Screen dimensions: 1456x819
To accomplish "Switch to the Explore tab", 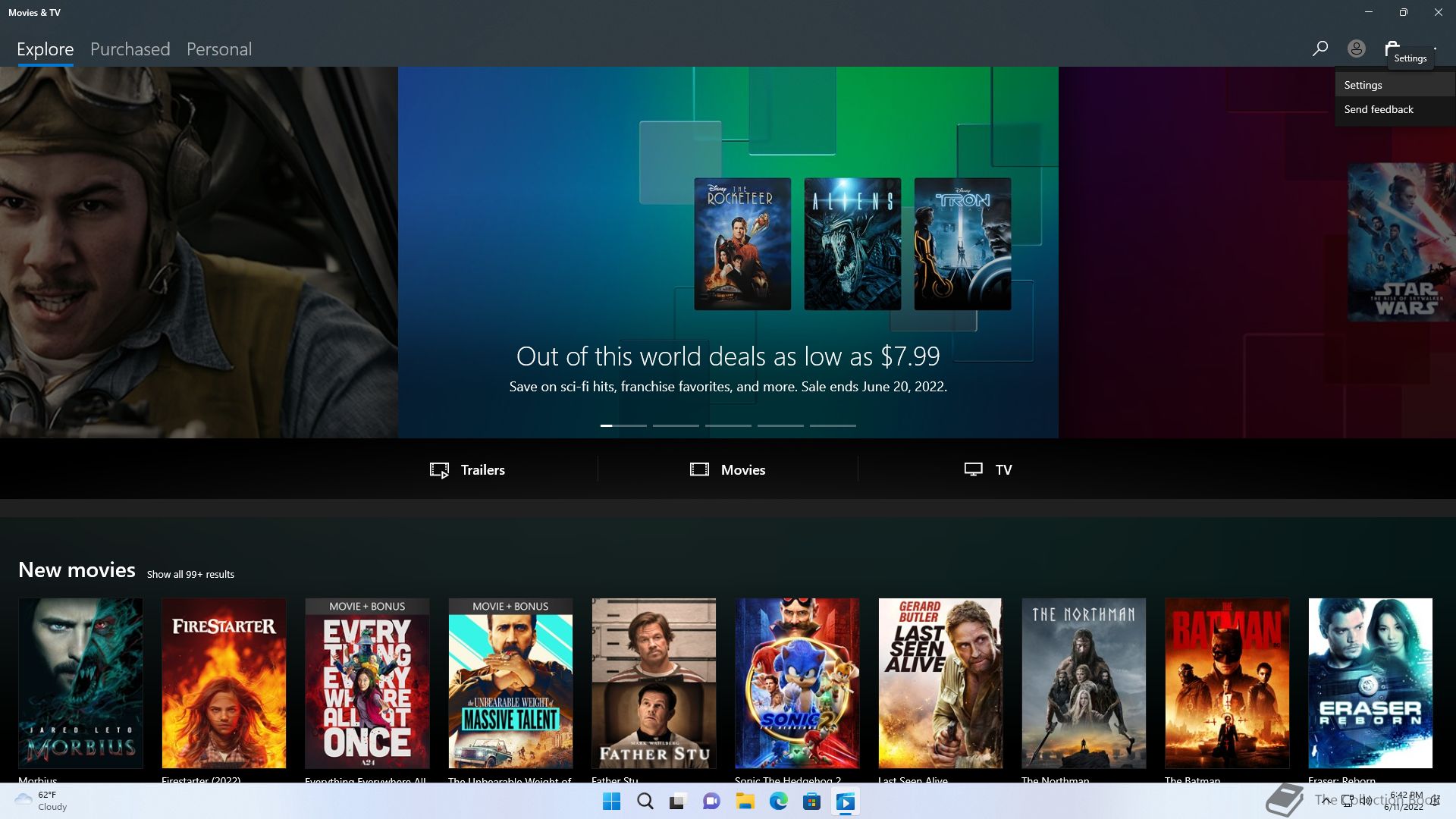I will 45,49.
